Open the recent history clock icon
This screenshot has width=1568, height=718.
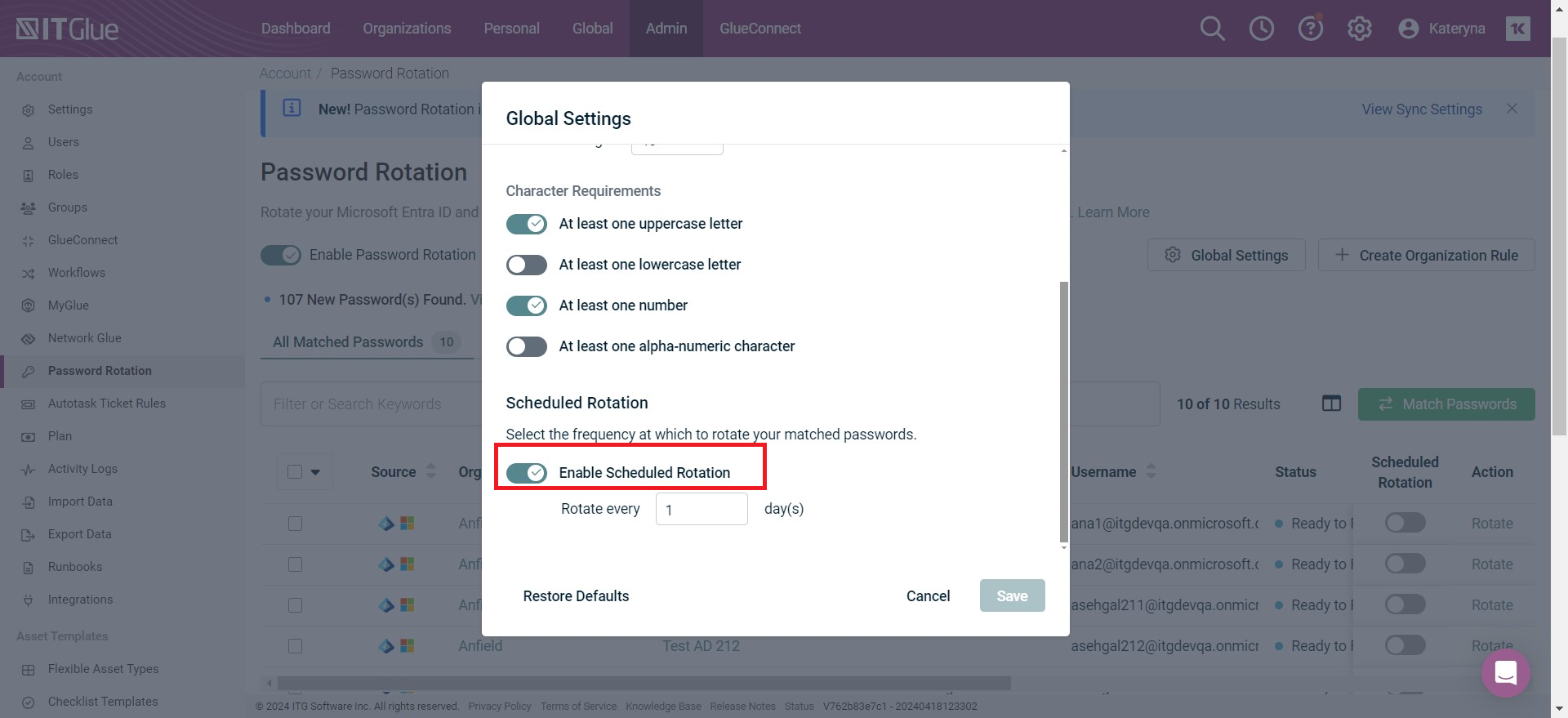coord(1261,29)
